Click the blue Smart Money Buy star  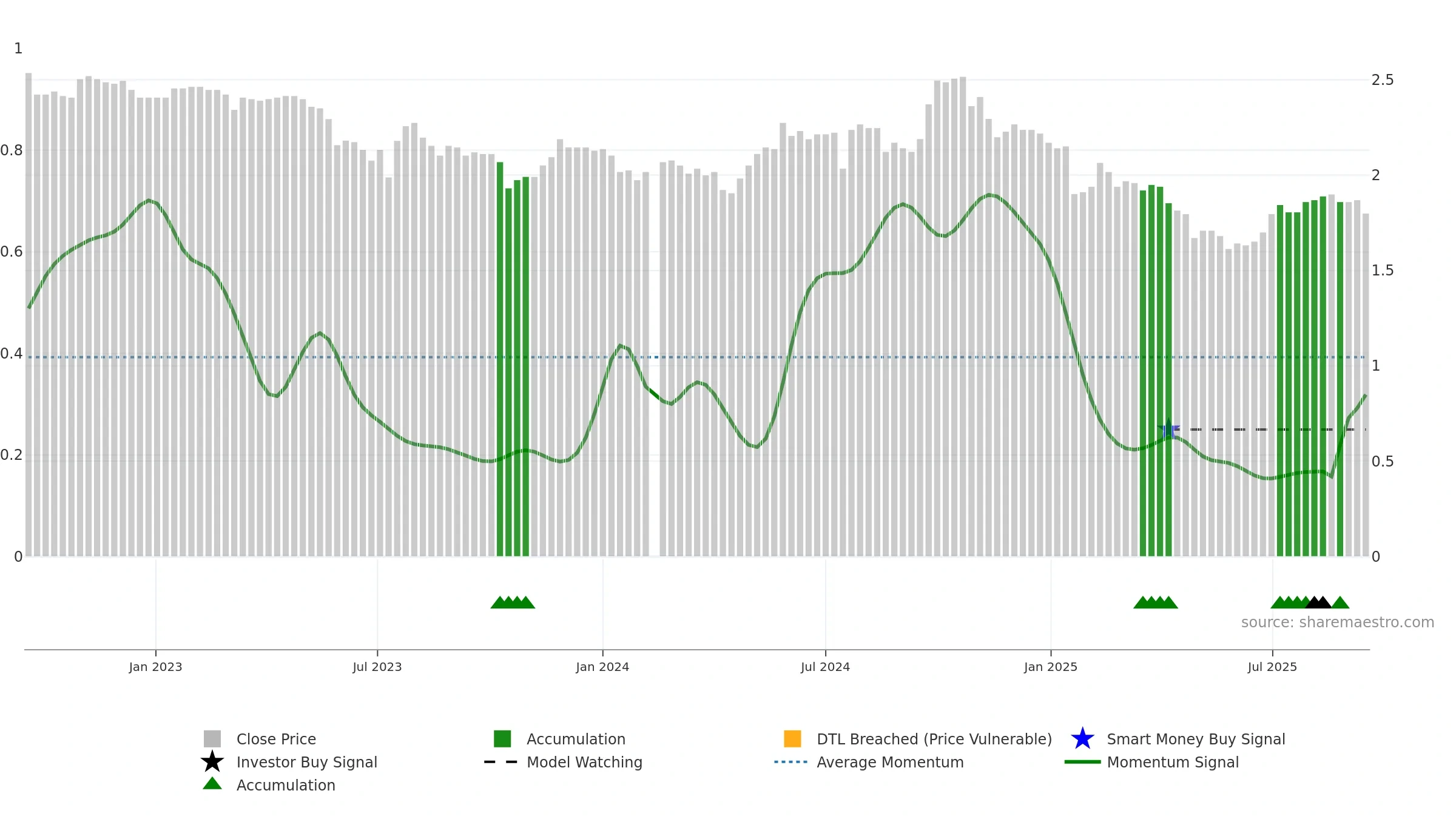1082,739
